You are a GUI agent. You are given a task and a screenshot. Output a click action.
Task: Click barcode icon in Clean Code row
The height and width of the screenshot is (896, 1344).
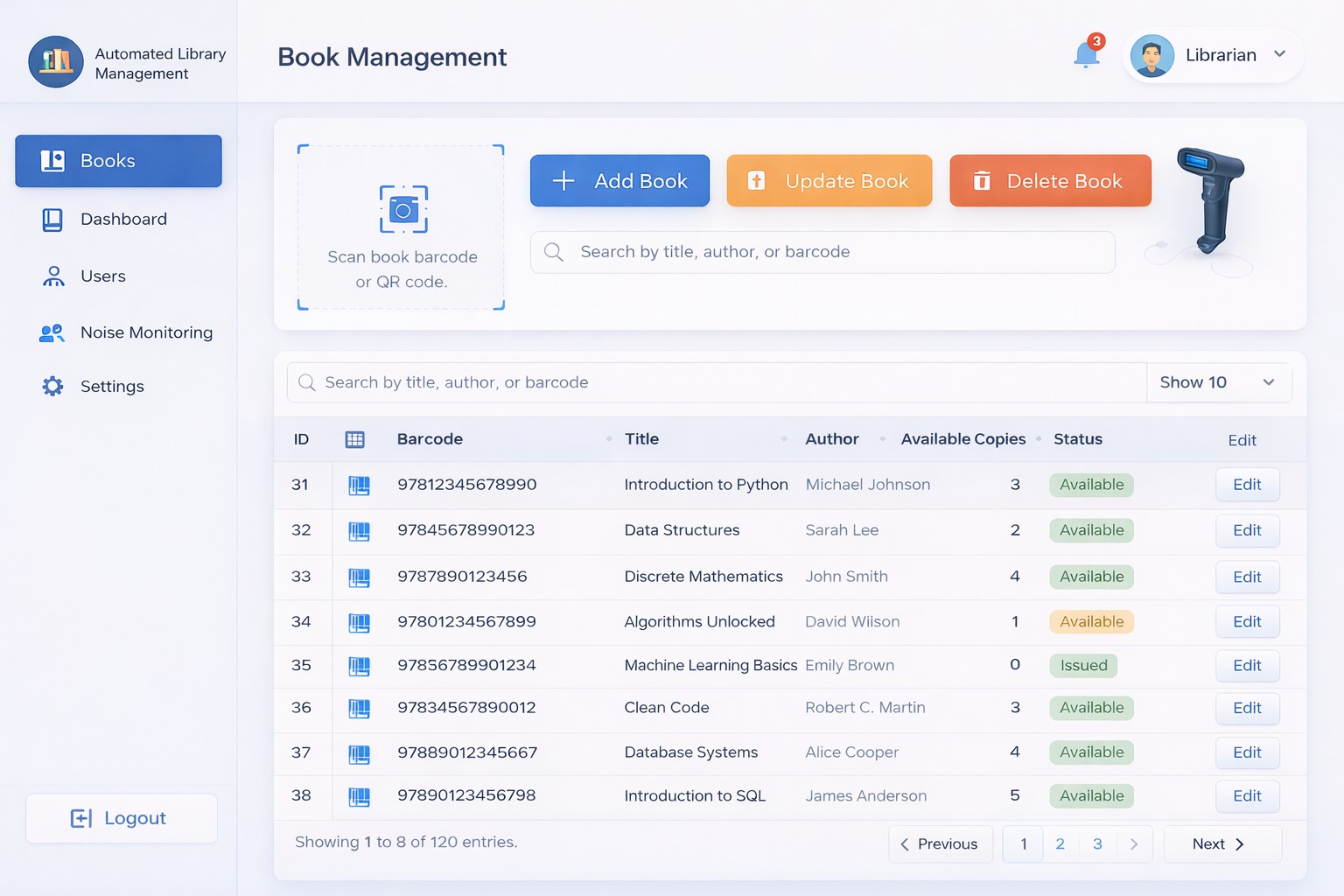[x=359, y=709]
